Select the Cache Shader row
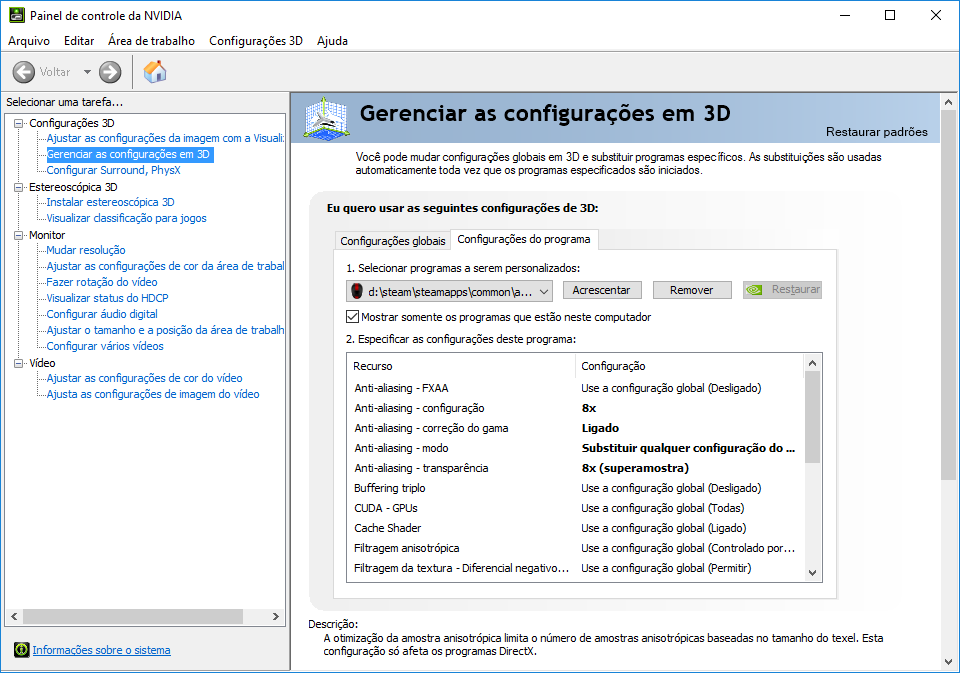960x673 pixels. (x=576, y=528)
